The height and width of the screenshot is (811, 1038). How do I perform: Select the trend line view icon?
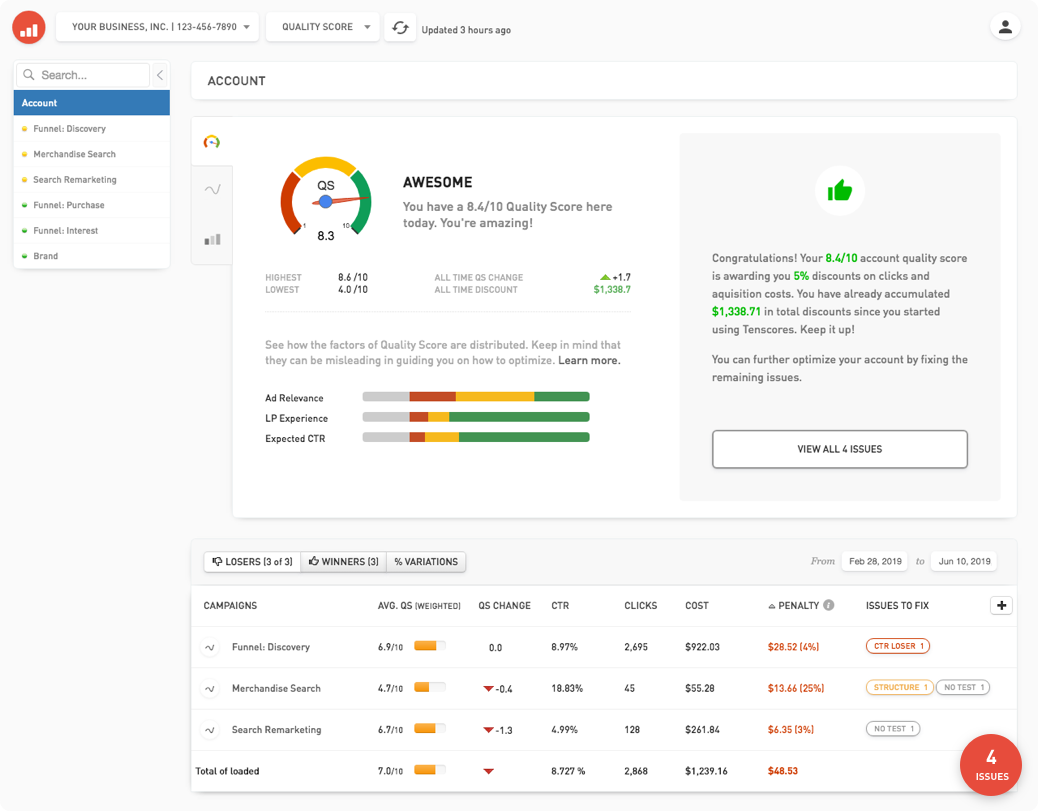212,190
